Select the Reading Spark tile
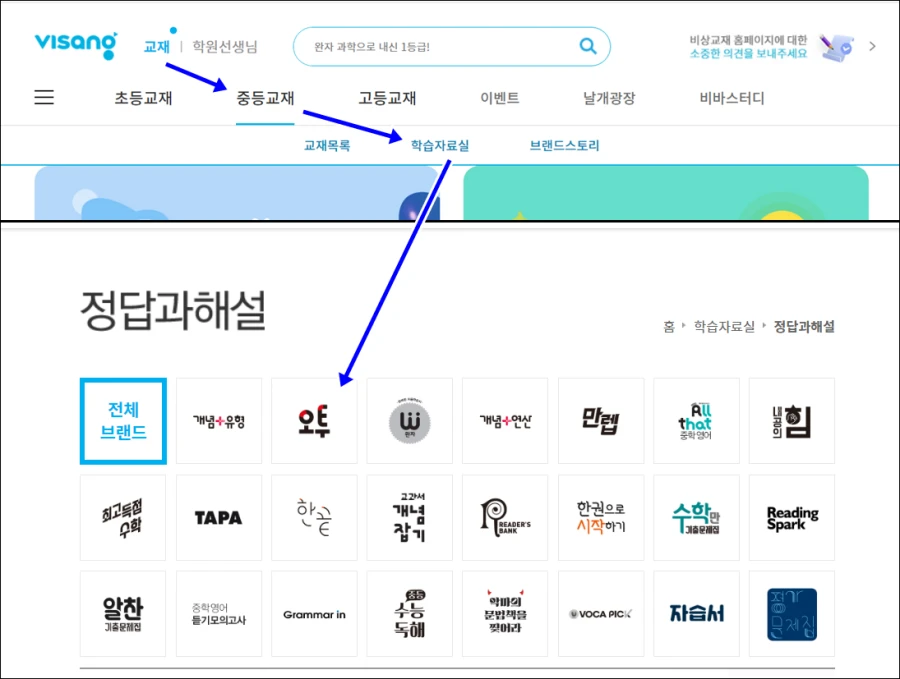 click(x=792, y=518)
